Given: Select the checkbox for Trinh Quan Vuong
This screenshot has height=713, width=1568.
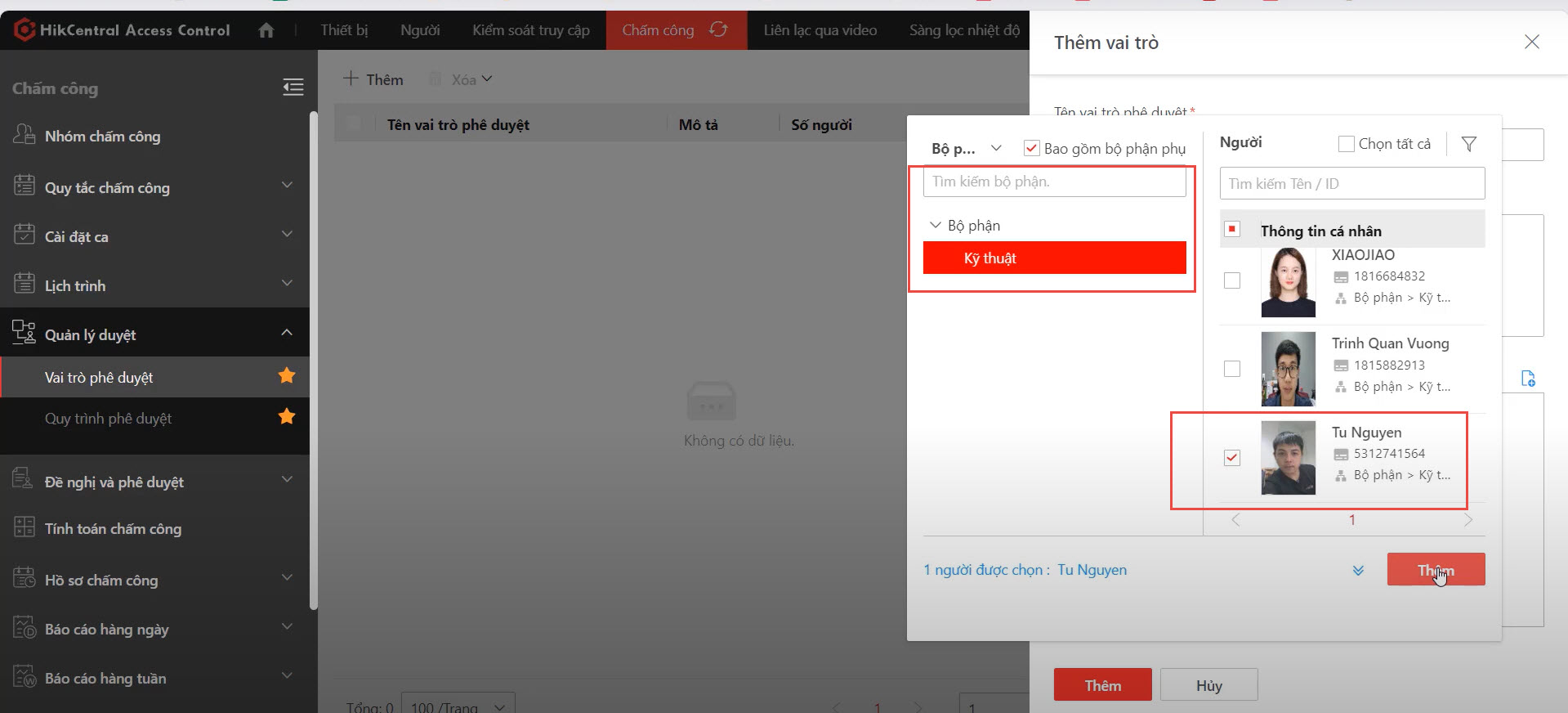Looking at the screenshot, I should [1232, 369].
